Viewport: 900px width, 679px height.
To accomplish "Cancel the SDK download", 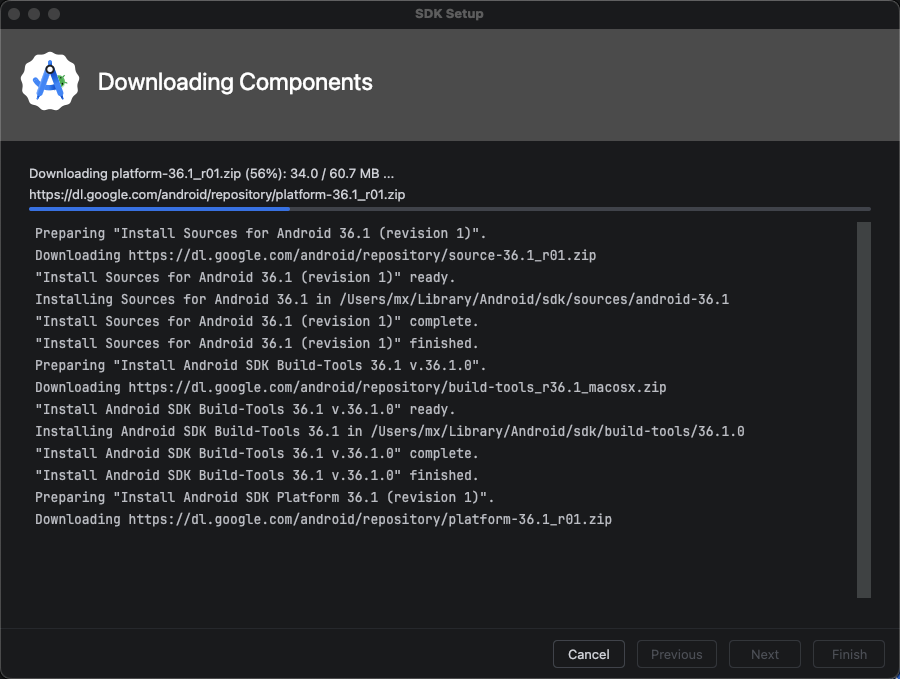I will (x=588, y=654).
